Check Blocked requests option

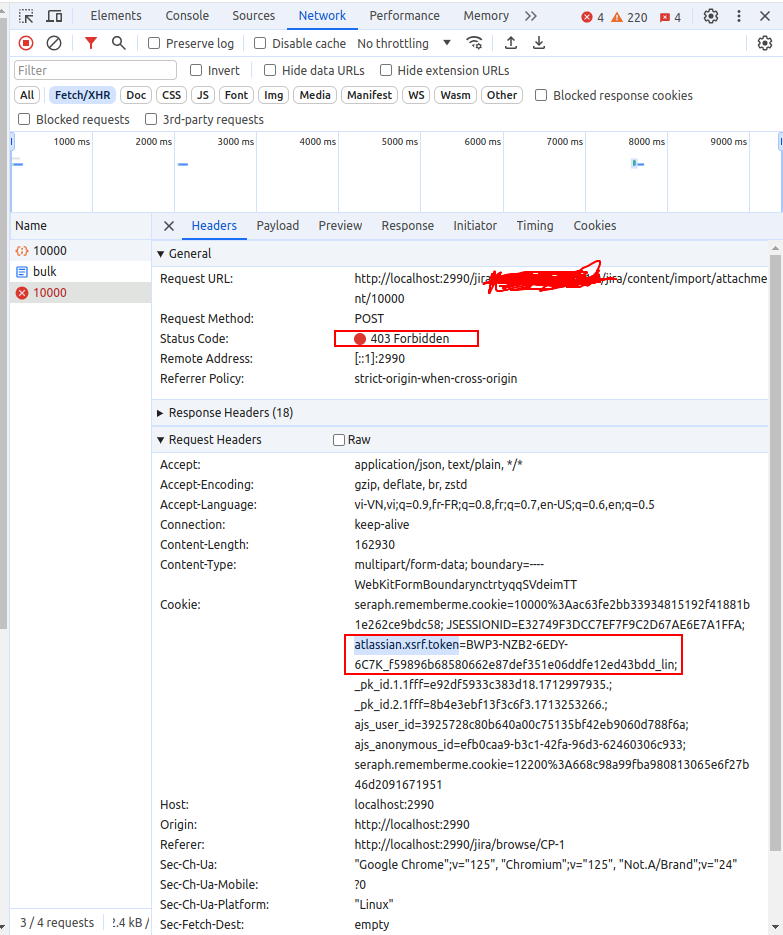[24, 119]
